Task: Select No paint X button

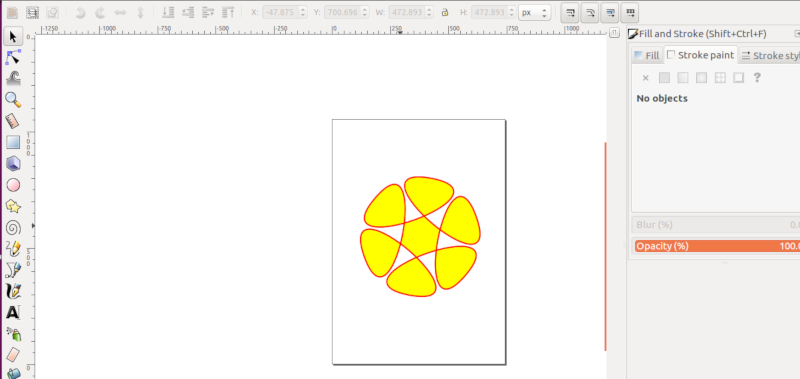Action: point(645,78)
